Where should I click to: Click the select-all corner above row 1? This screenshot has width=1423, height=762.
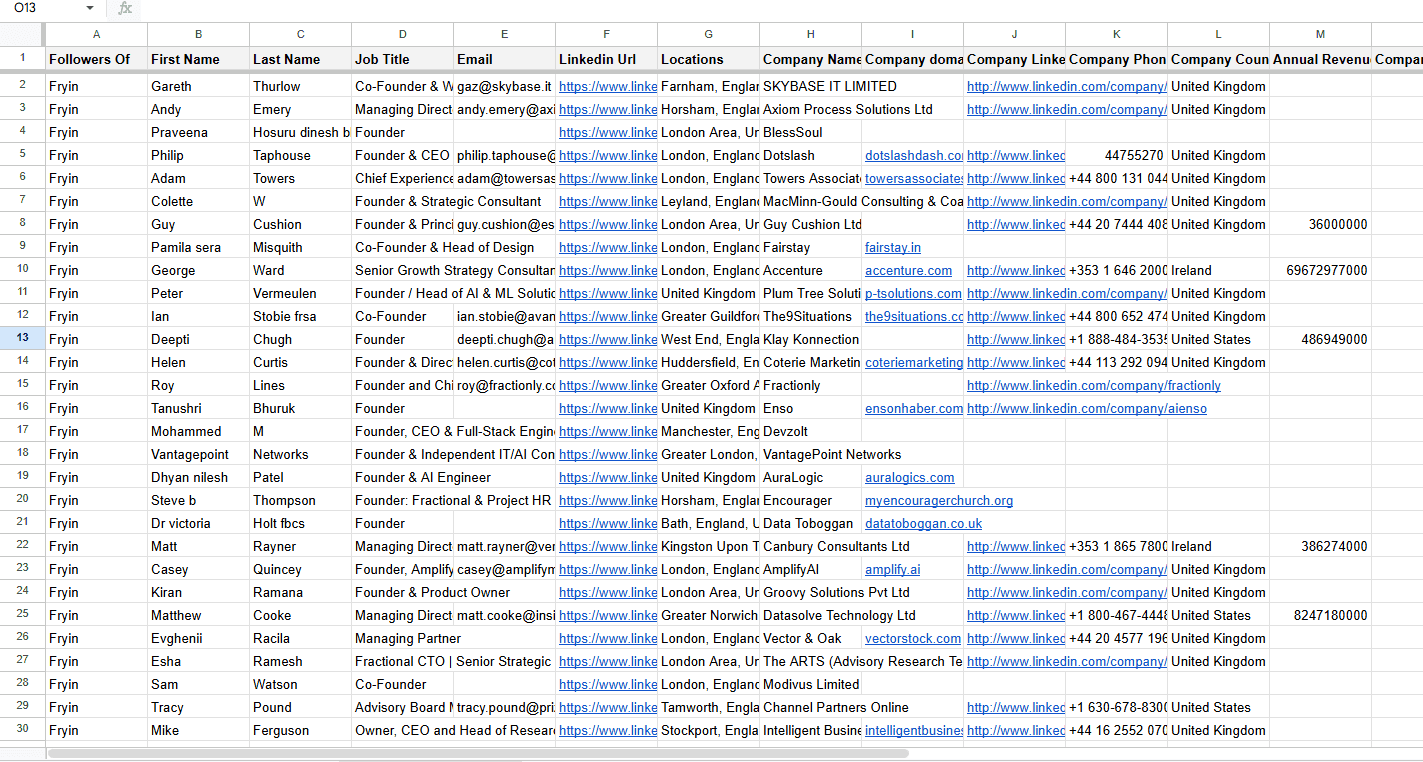[23, 34]
